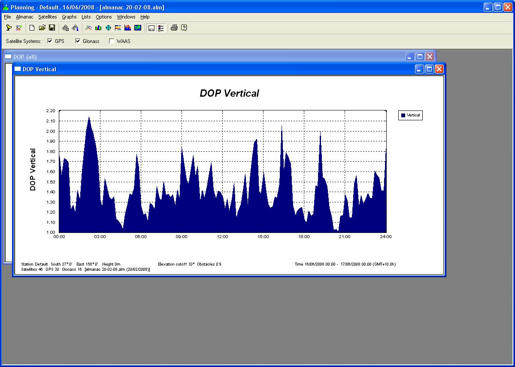Create a new file with the blank page icon
Image resolution: width=515 pixels, height=367 pixels.
coord(32,28)
